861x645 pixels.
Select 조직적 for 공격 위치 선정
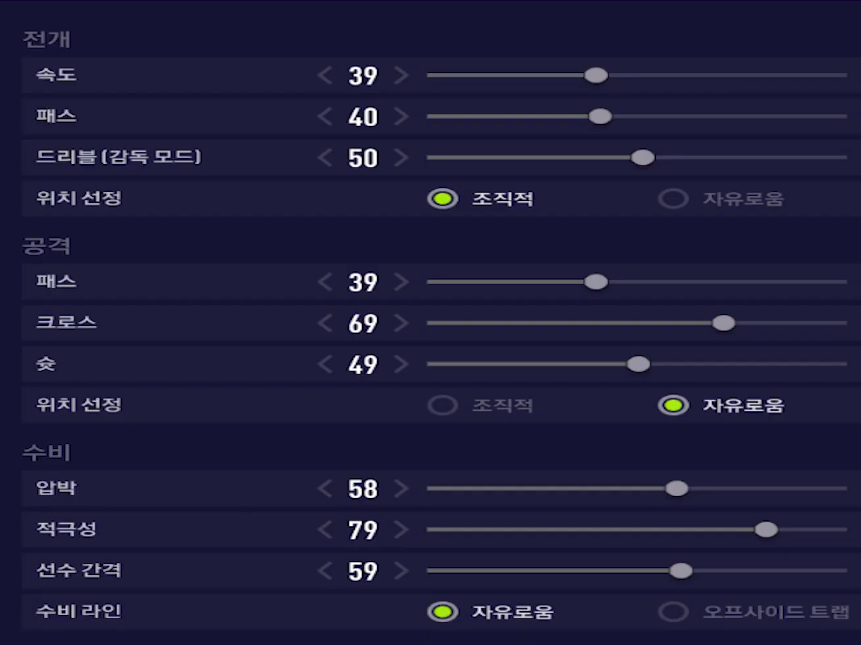point(442,406)
